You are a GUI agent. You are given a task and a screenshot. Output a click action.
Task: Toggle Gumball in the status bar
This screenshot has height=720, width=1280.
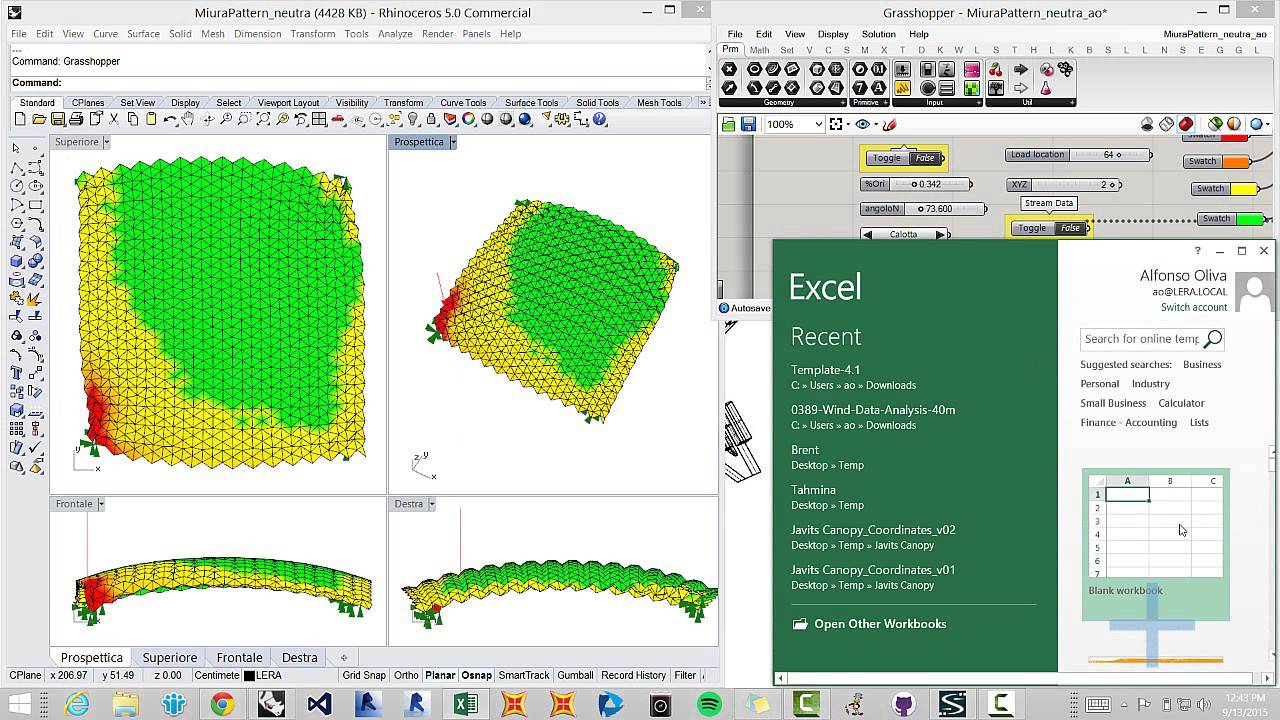coord(575,675)
